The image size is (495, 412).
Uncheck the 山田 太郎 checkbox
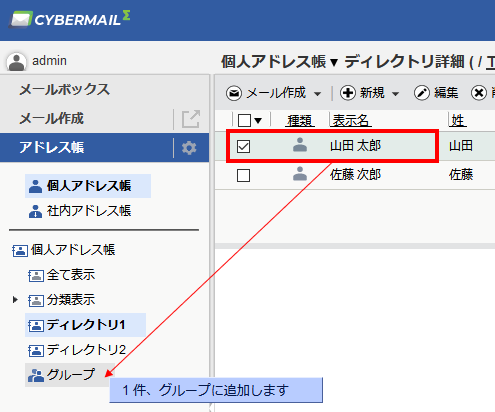[x=243, y=146]
